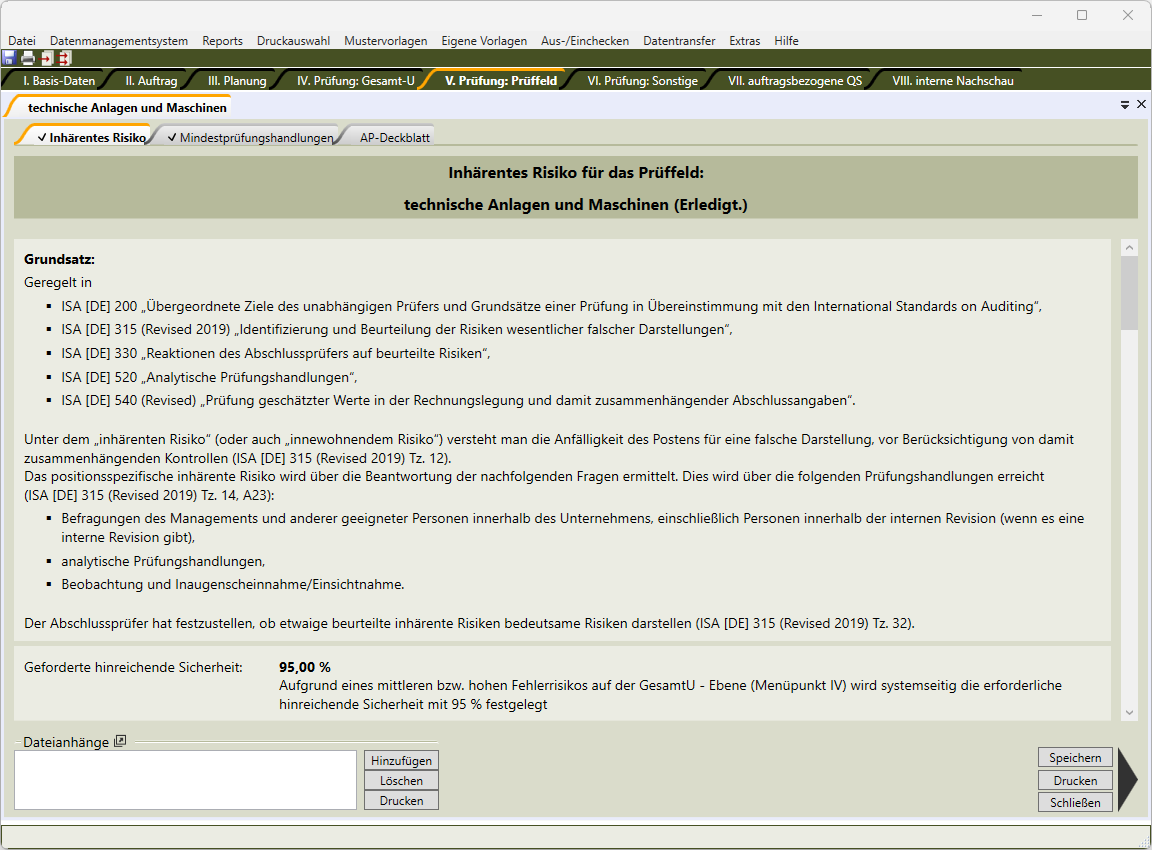The image size is (1152, 850).
Task: Switch to the Mindestprüfungshandlungen tab
Action: point(249,138)
